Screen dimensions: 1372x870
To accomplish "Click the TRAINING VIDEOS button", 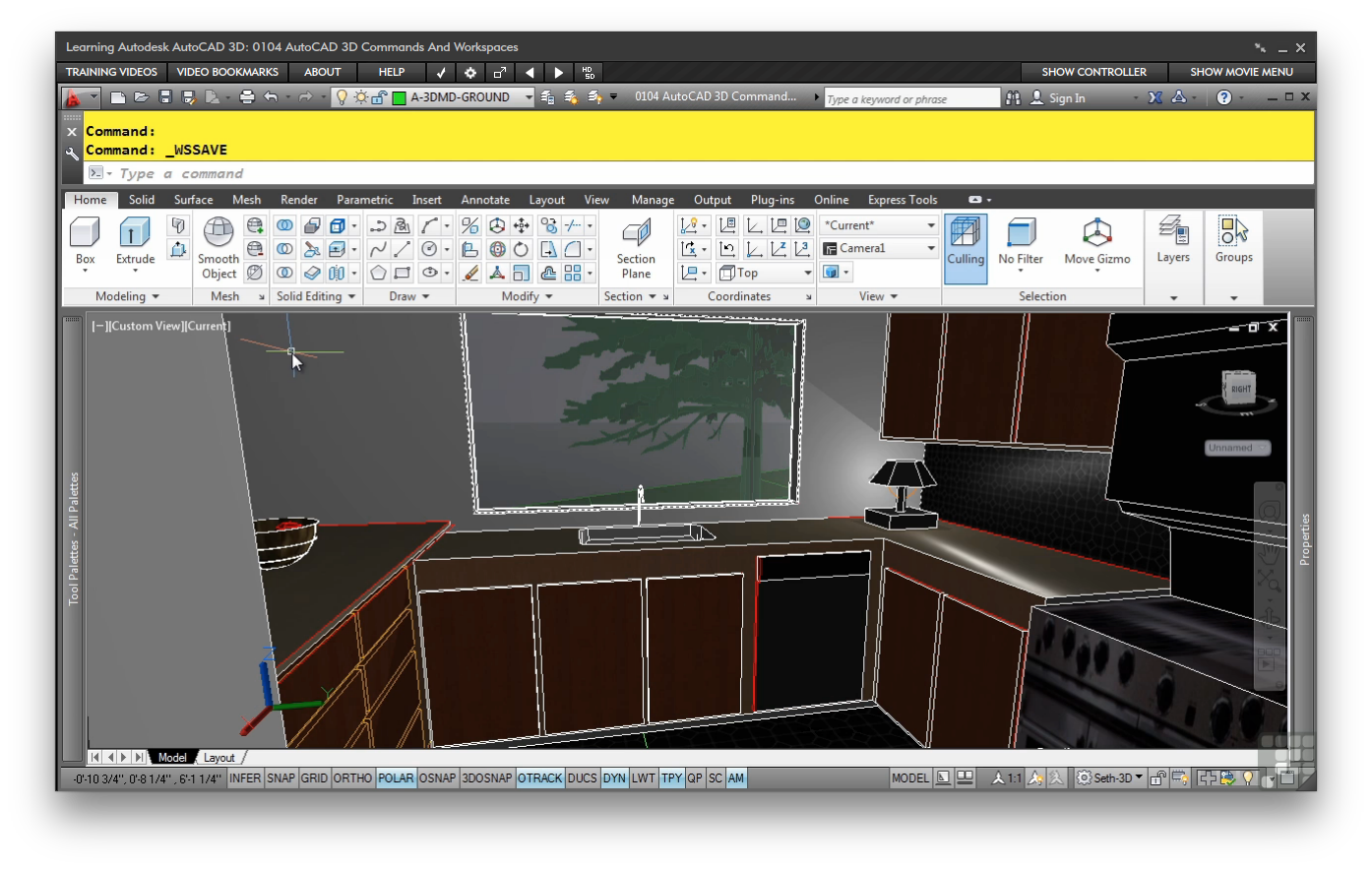I will click(111, 72).
